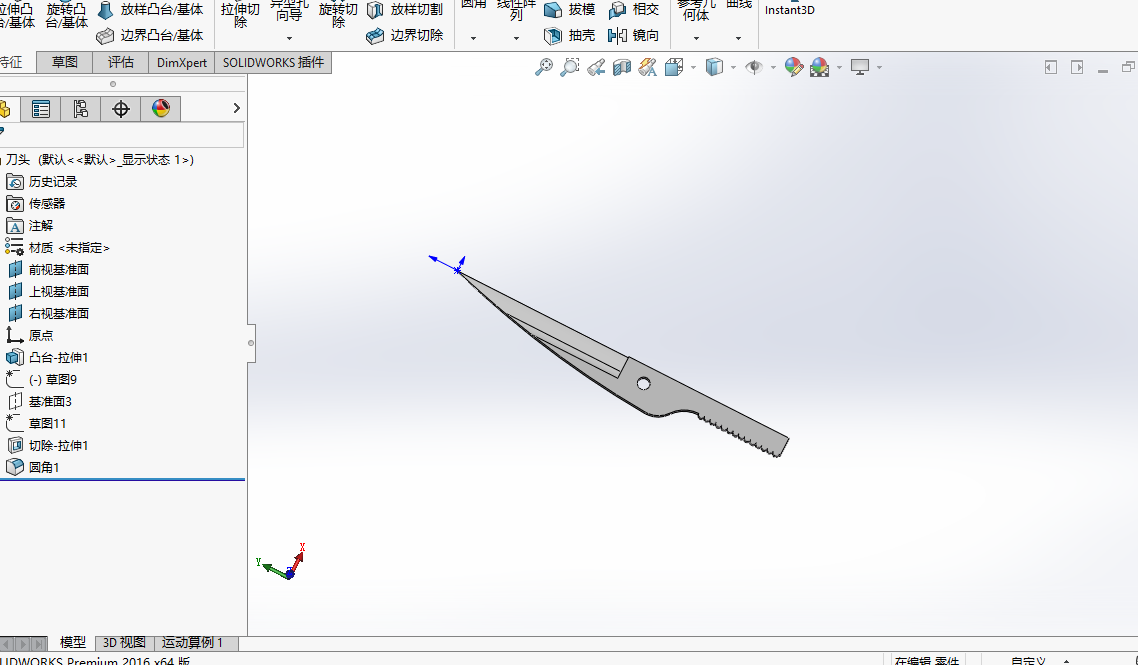Image resolution: width=1138 pixels, height=665 pixels.
Task: Select Zoom to Area tool
Action: click(x=570, y=68)
